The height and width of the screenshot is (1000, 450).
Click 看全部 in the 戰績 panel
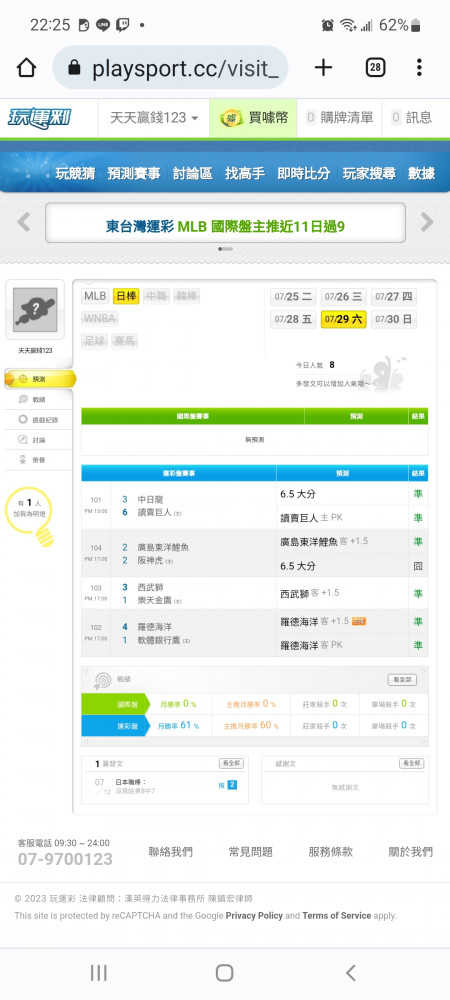402,680
